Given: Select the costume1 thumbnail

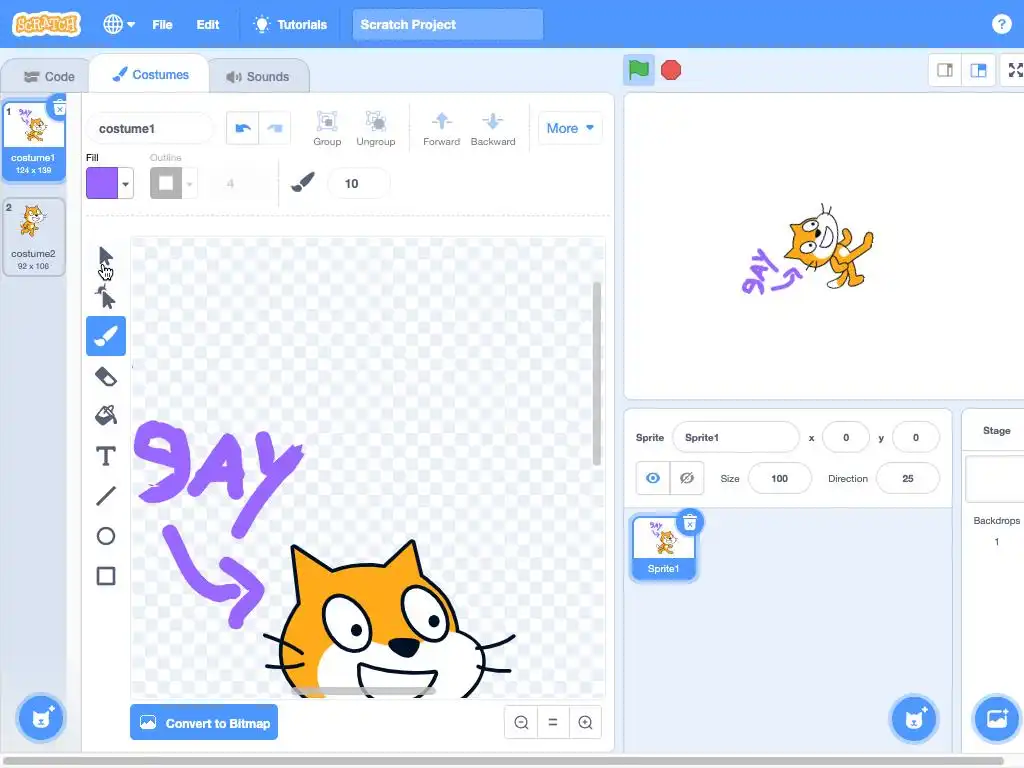Looking at the screenshot, I should [33, 140].
